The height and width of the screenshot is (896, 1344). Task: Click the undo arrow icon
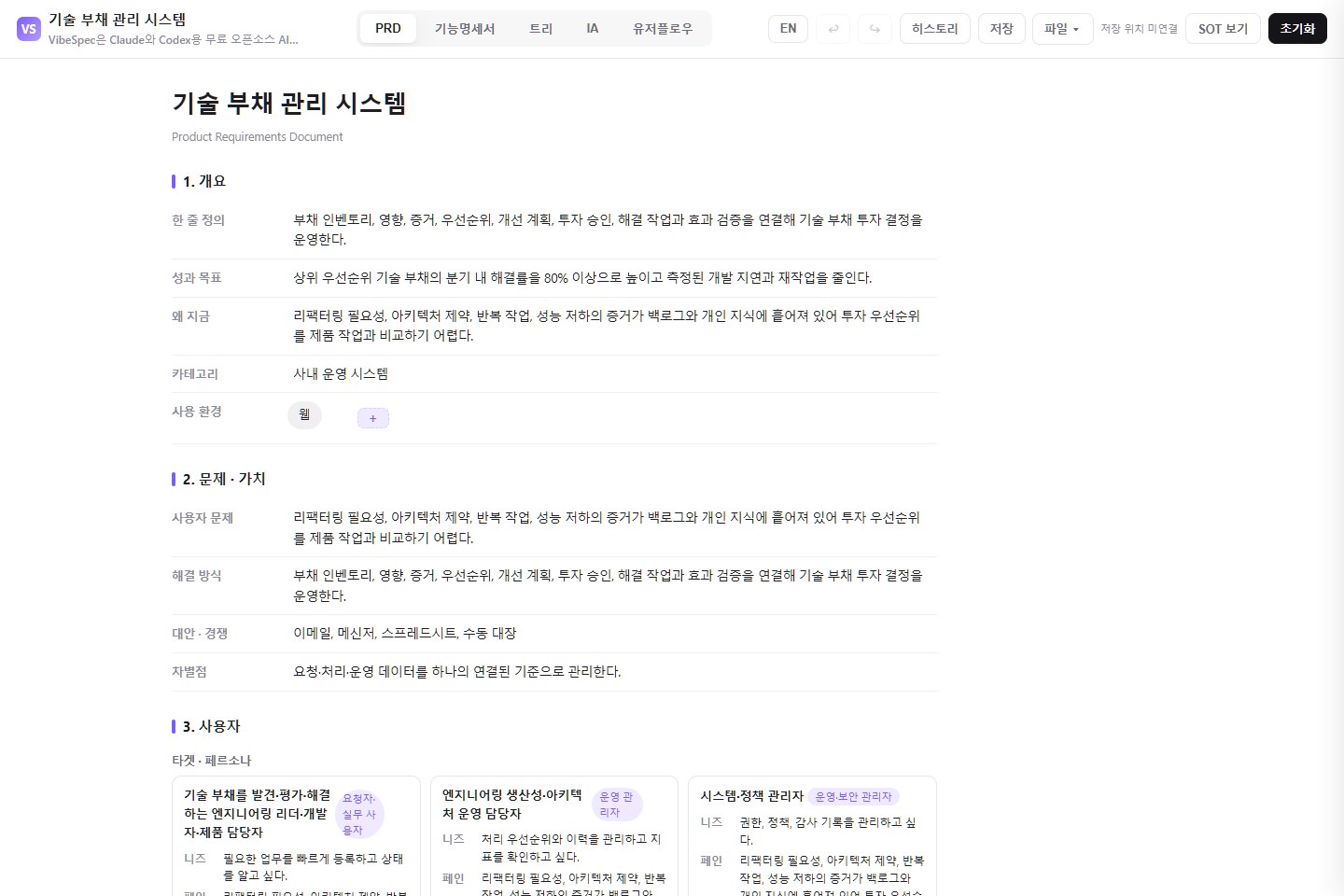coord(833,29)
